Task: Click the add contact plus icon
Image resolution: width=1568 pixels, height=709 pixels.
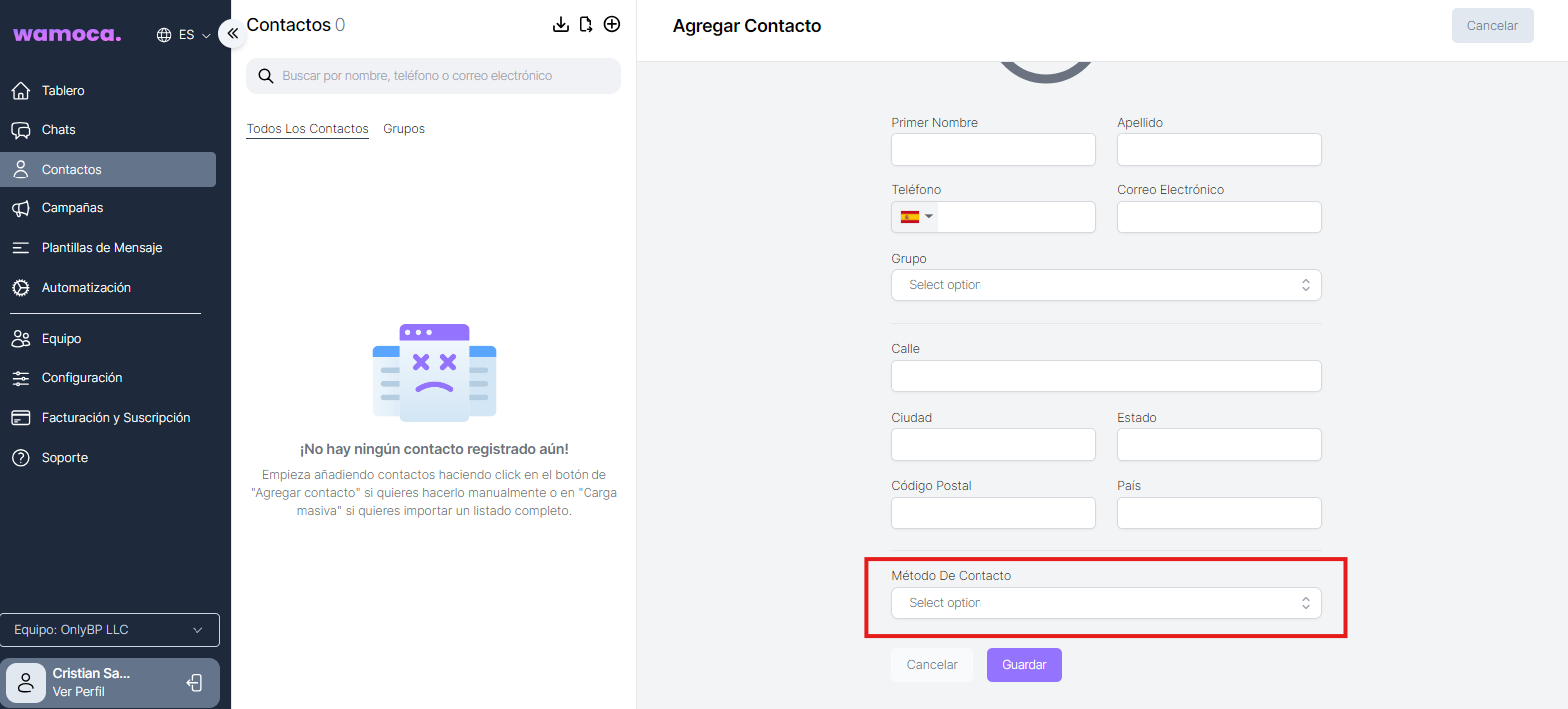Action: (612, 25)
